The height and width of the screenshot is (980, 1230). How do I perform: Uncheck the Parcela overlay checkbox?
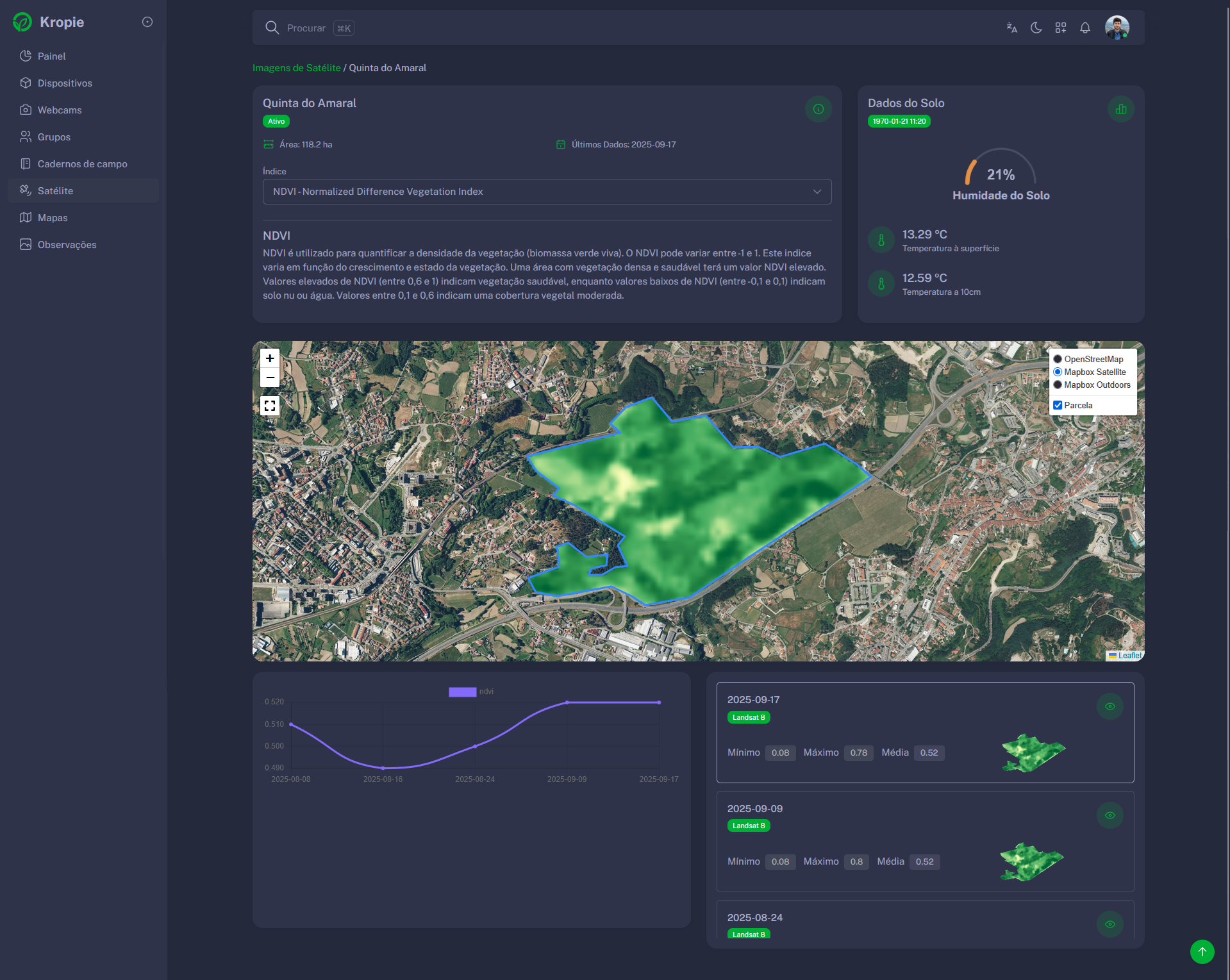pos(1058,404)
